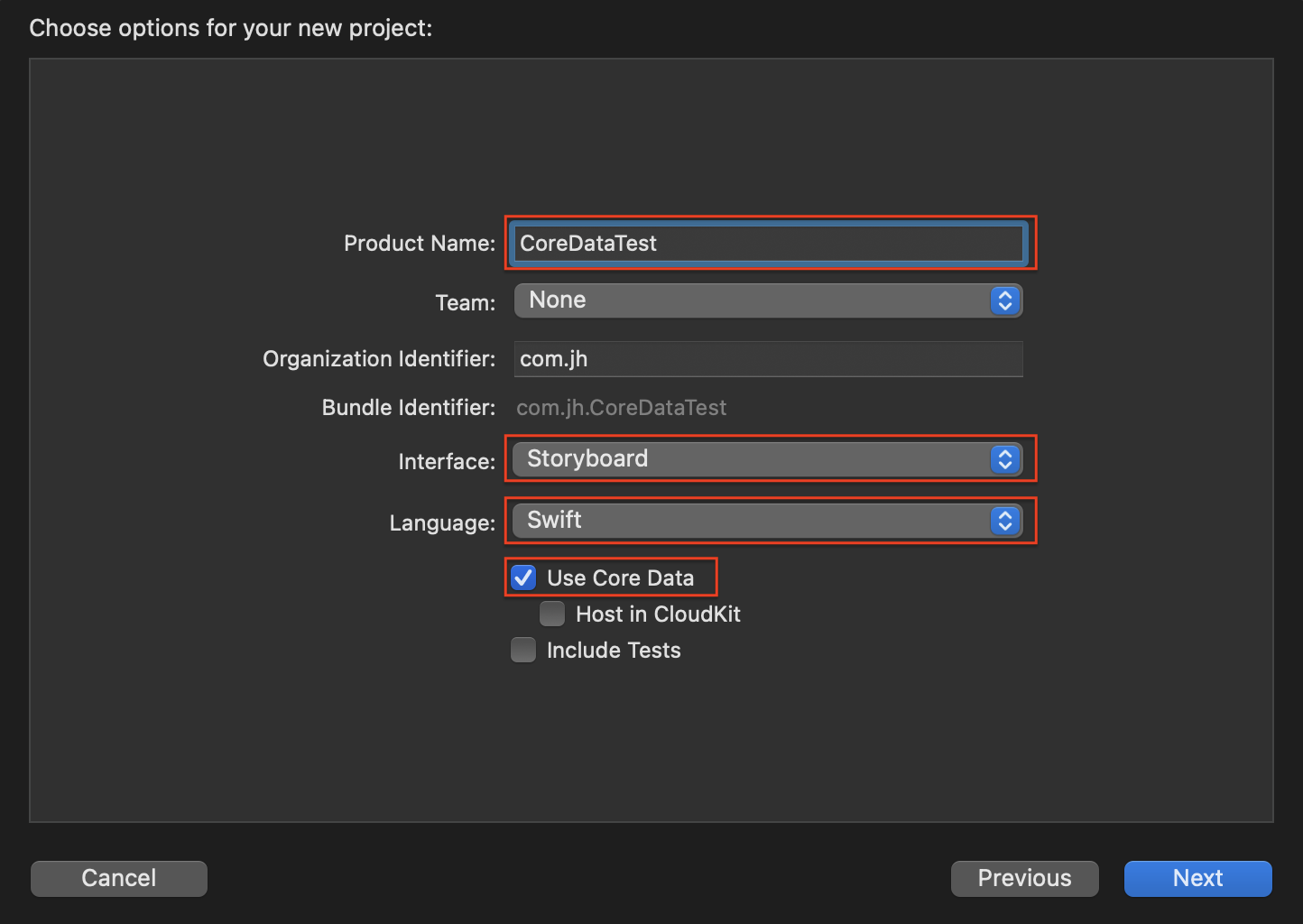Click the Product Name text field
1303x924 pixels.
tap(769, 244)
